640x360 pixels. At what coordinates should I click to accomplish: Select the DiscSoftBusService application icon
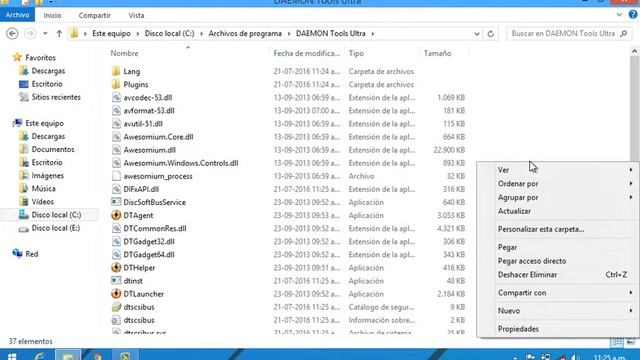116,202
